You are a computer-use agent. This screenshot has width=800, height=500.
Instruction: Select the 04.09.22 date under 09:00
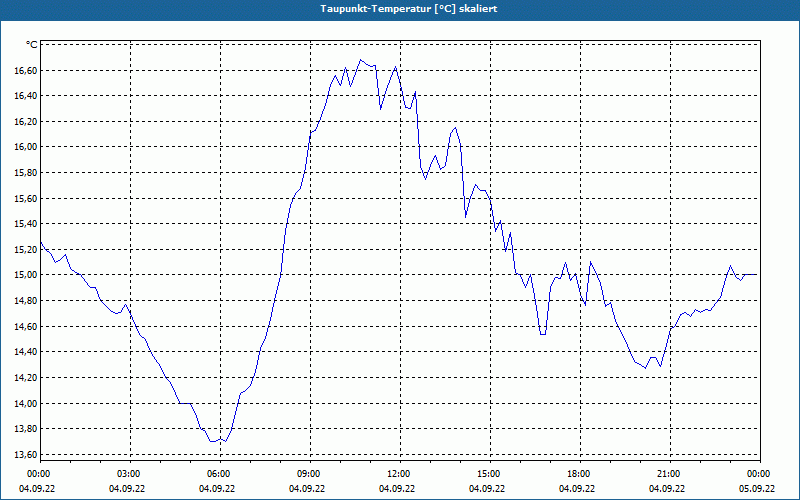[307, 489]
